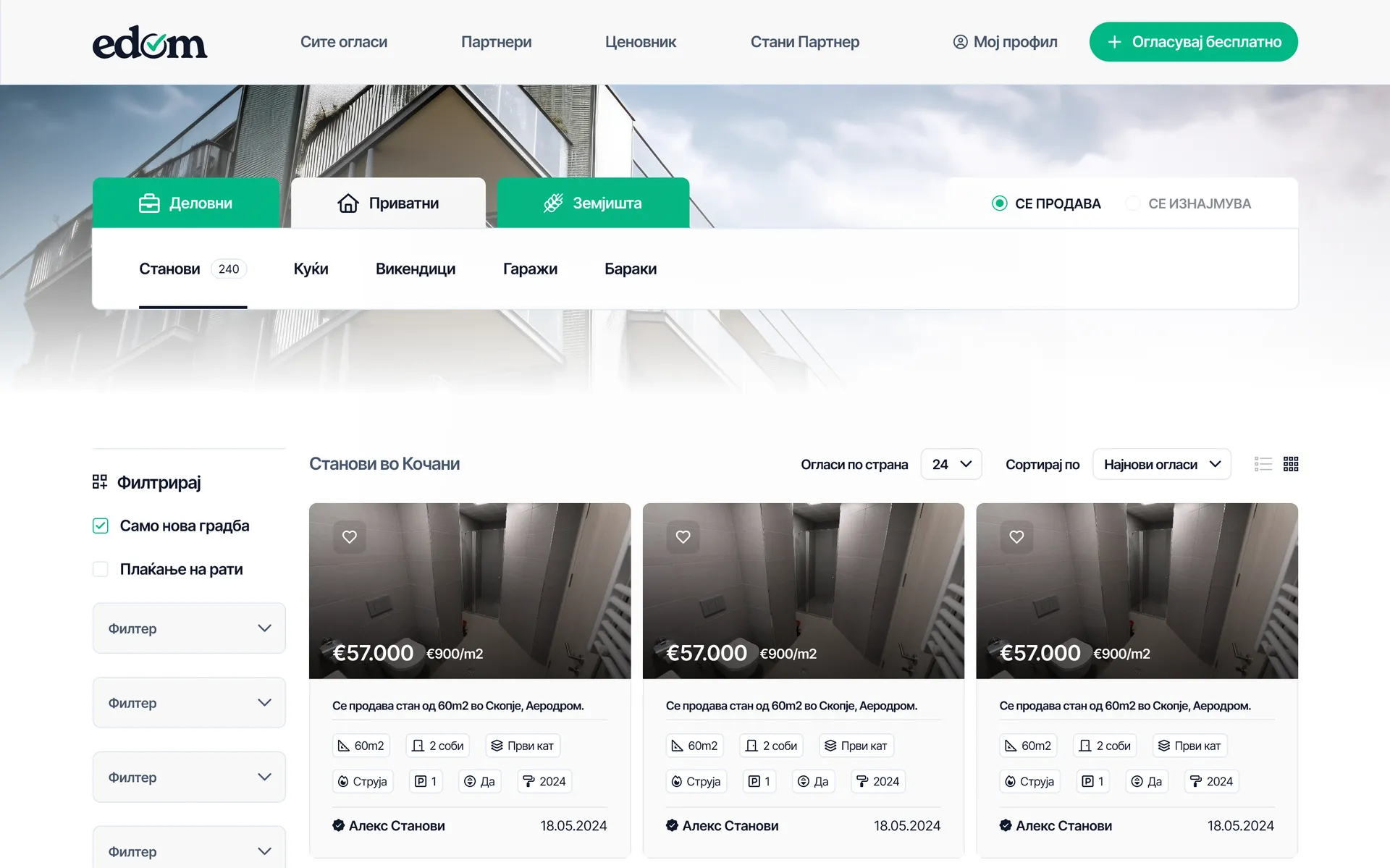This screenshot has width=1390, height=868.
Task: Favorite the second listing with heart icon
Action: [x=683, y=537]
